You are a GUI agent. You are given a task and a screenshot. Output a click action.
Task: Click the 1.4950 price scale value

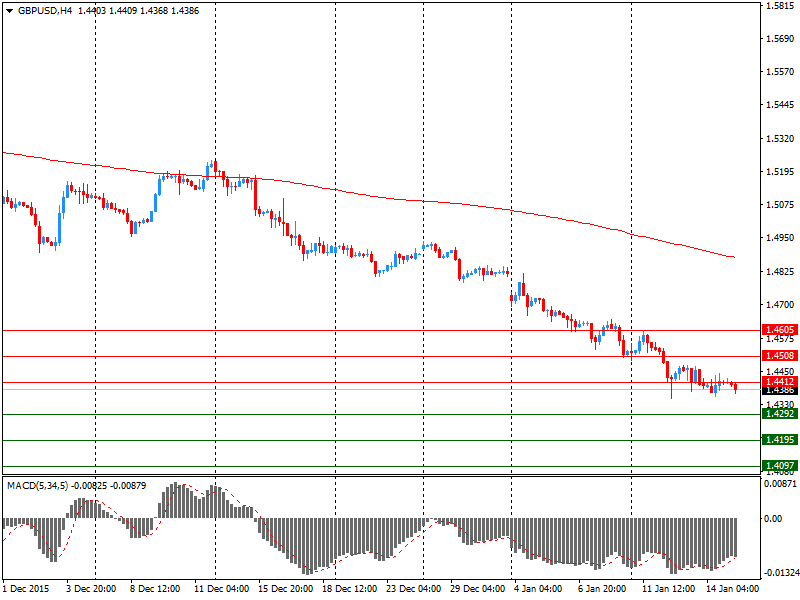pos(780,238)
